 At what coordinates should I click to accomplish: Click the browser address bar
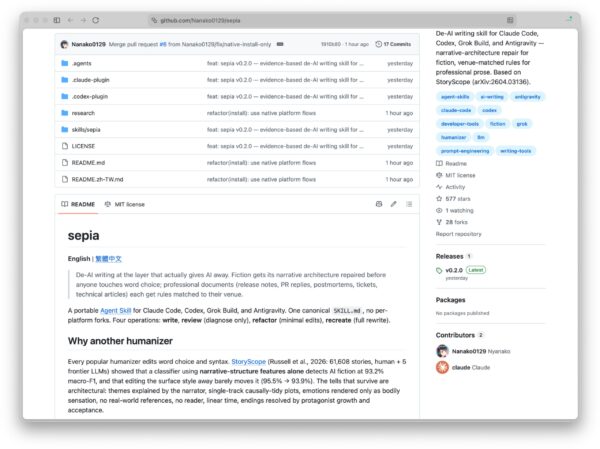coord(329,20)
